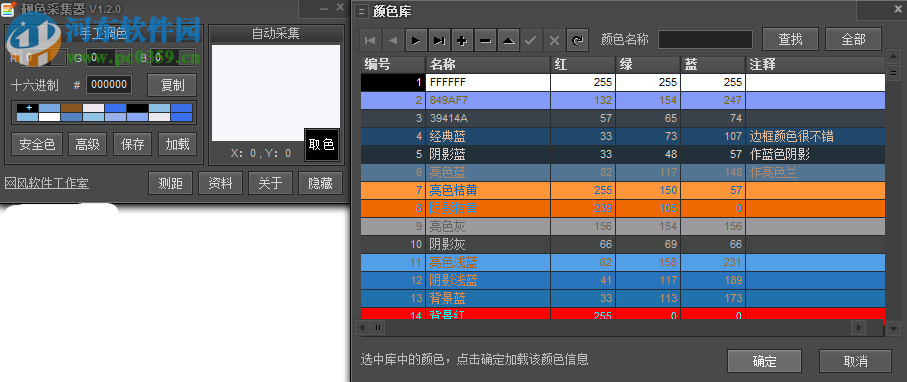The image size is (907, 382).
Task: Click the 绿 column header
Action: 647,64
